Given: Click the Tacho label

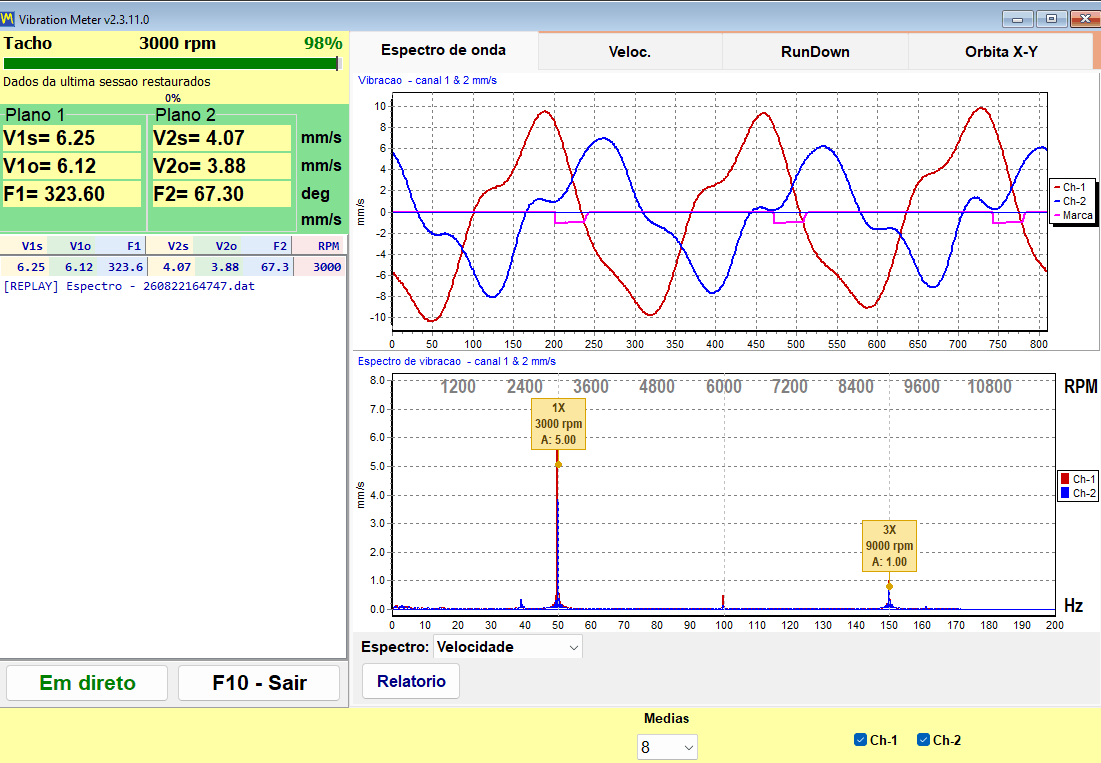Looking at the screenshot, I should pyautogui.click(x=27, y=44).
